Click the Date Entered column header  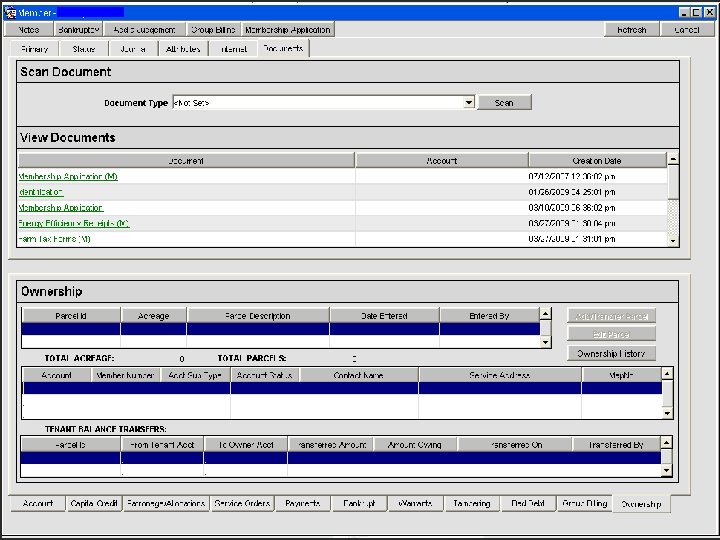384,316
